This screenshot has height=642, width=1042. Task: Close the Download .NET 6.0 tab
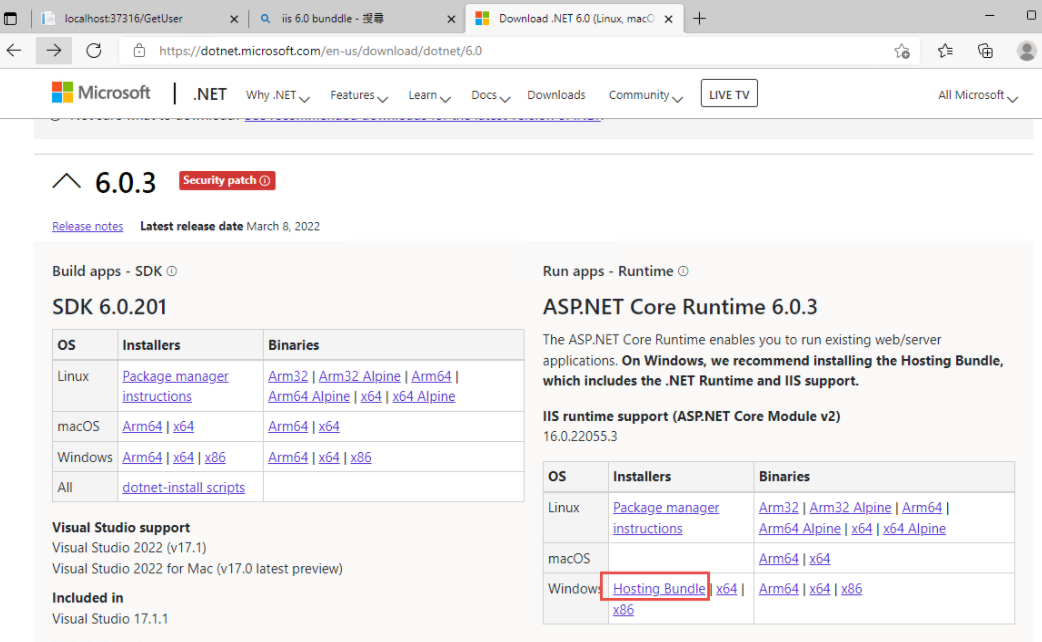click(x=669, y=19)
